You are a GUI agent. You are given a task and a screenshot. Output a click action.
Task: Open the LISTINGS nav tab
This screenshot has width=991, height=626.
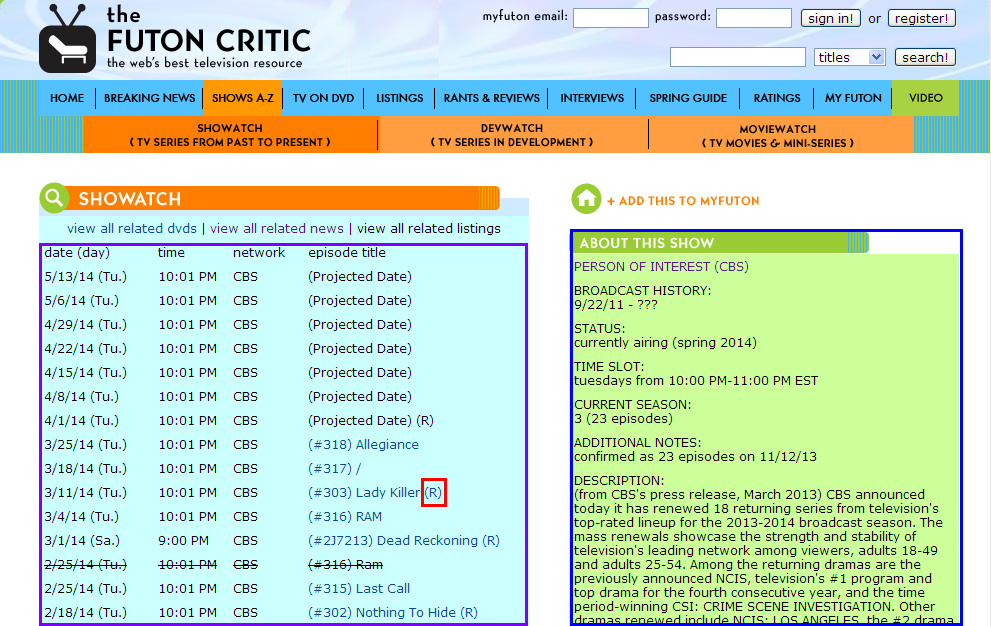[399, 98]
